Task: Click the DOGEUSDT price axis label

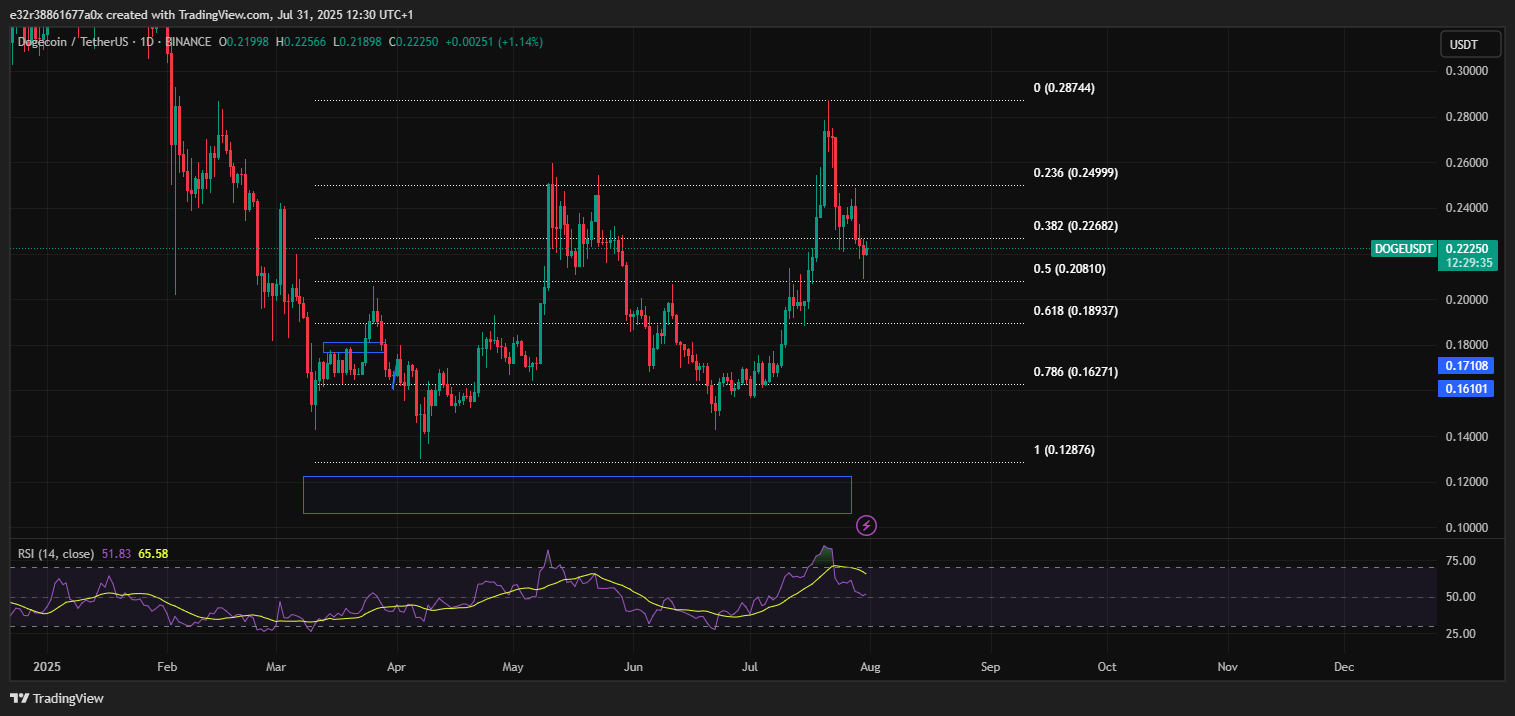Action: (1403, 248)
